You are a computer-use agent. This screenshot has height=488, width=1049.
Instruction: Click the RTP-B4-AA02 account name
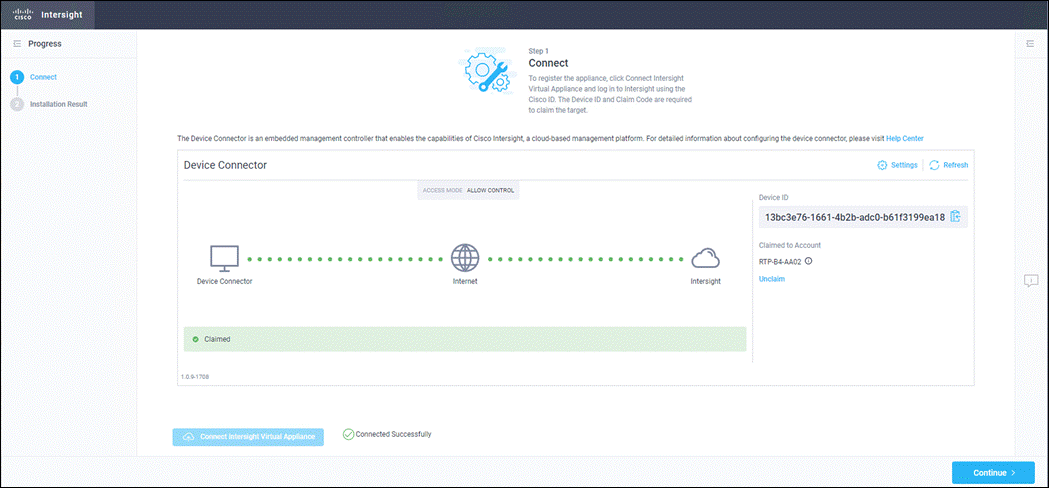coord(779,262)
